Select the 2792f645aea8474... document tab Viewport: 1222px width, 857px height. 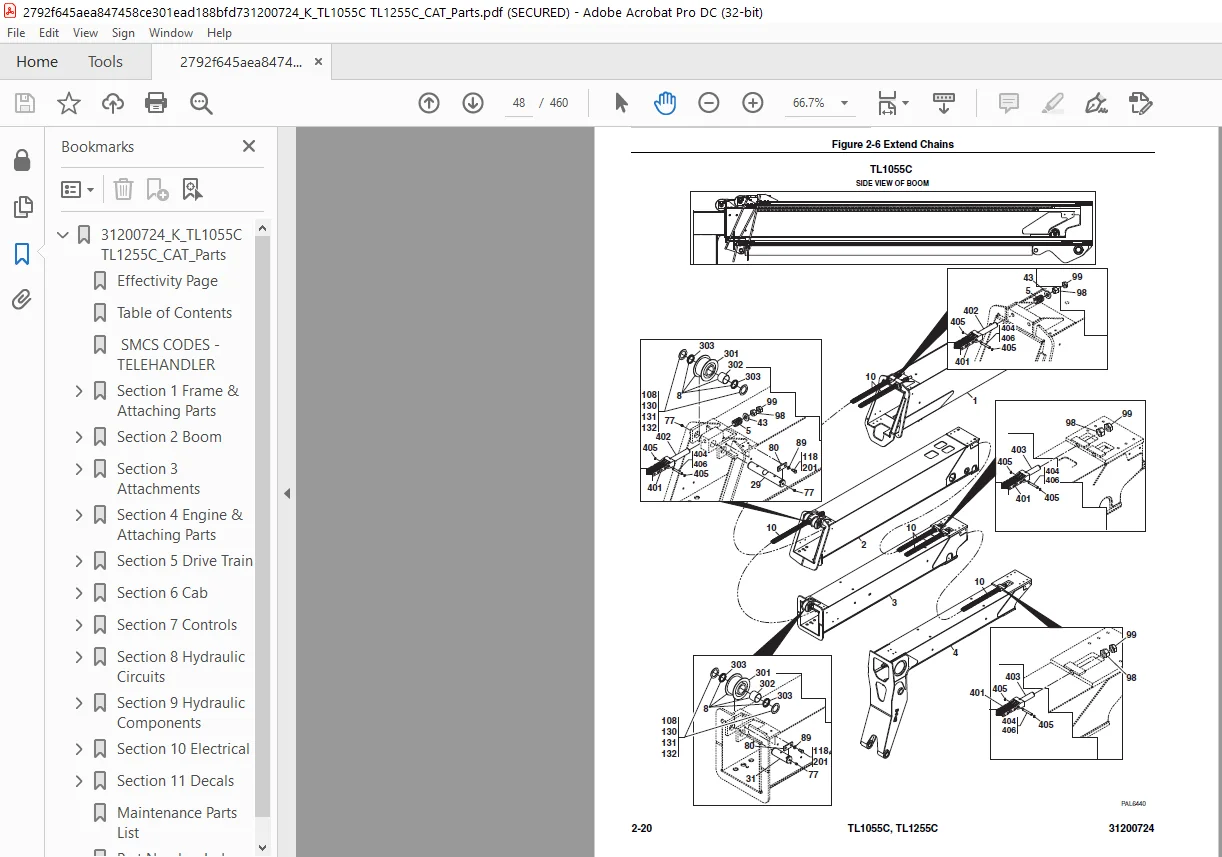[240, 62]
